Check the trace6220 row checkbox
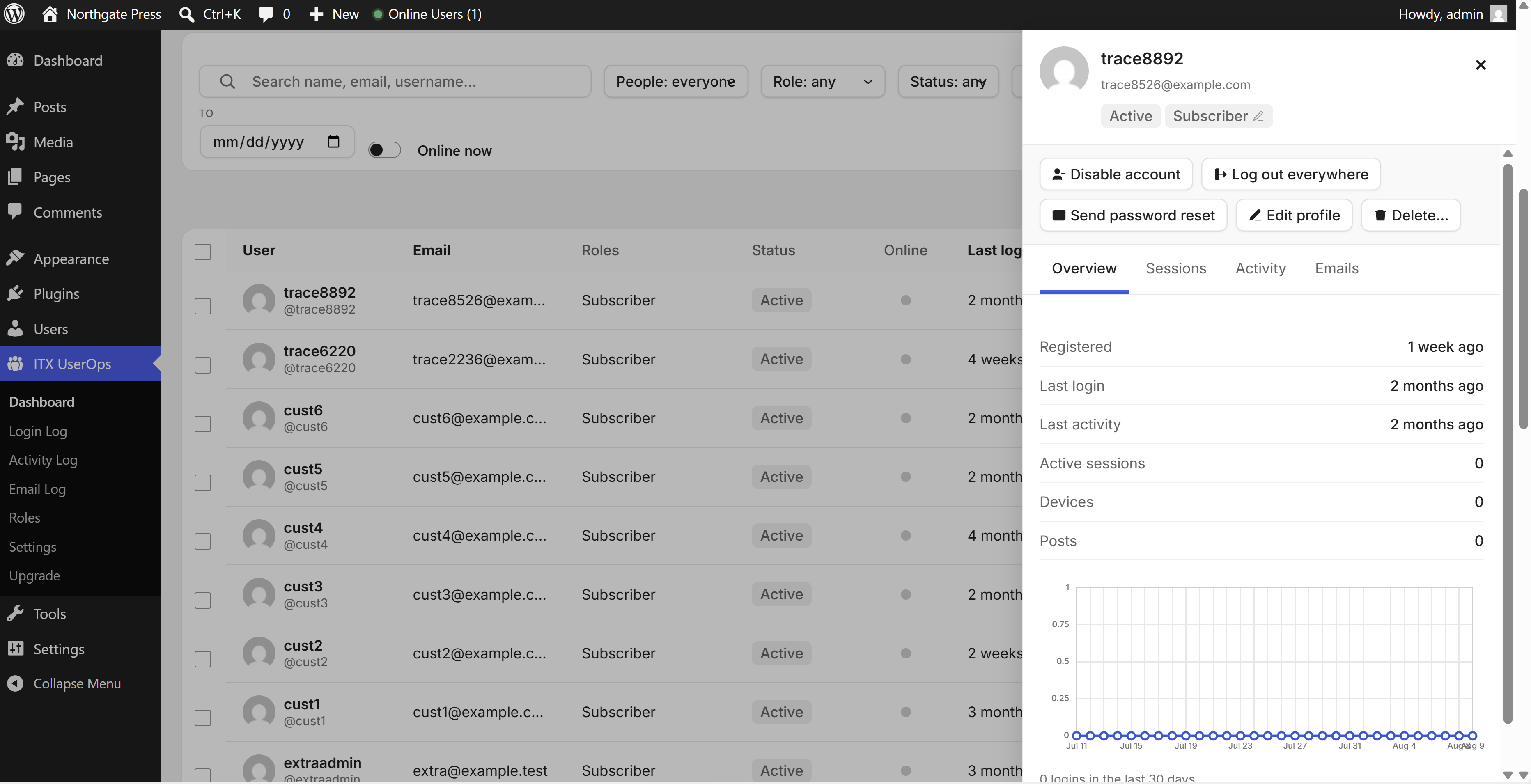Screen dimensions: 1531x784 203,365
